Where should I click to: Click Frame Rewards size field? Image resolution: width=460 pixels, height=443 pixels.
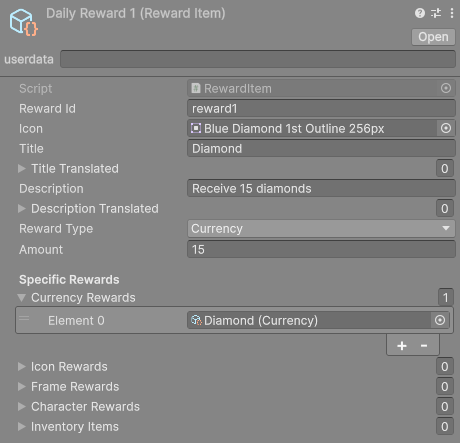point(445,387)
